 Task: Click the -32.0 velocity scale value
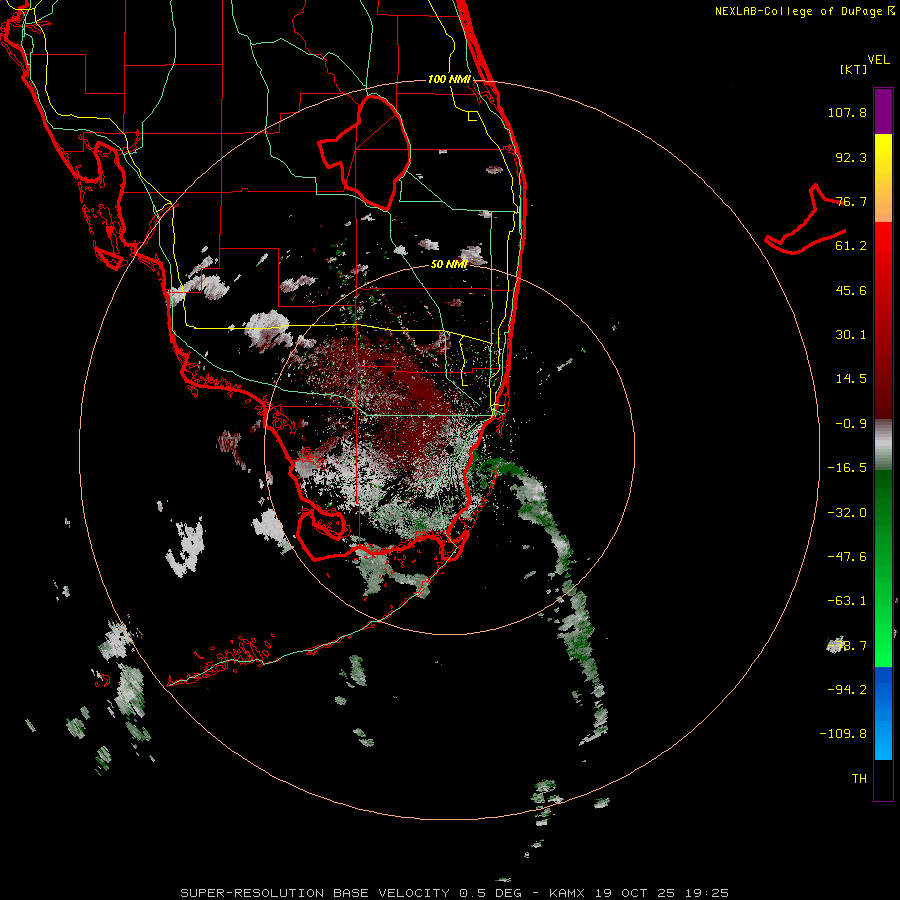tap(847, 513)
